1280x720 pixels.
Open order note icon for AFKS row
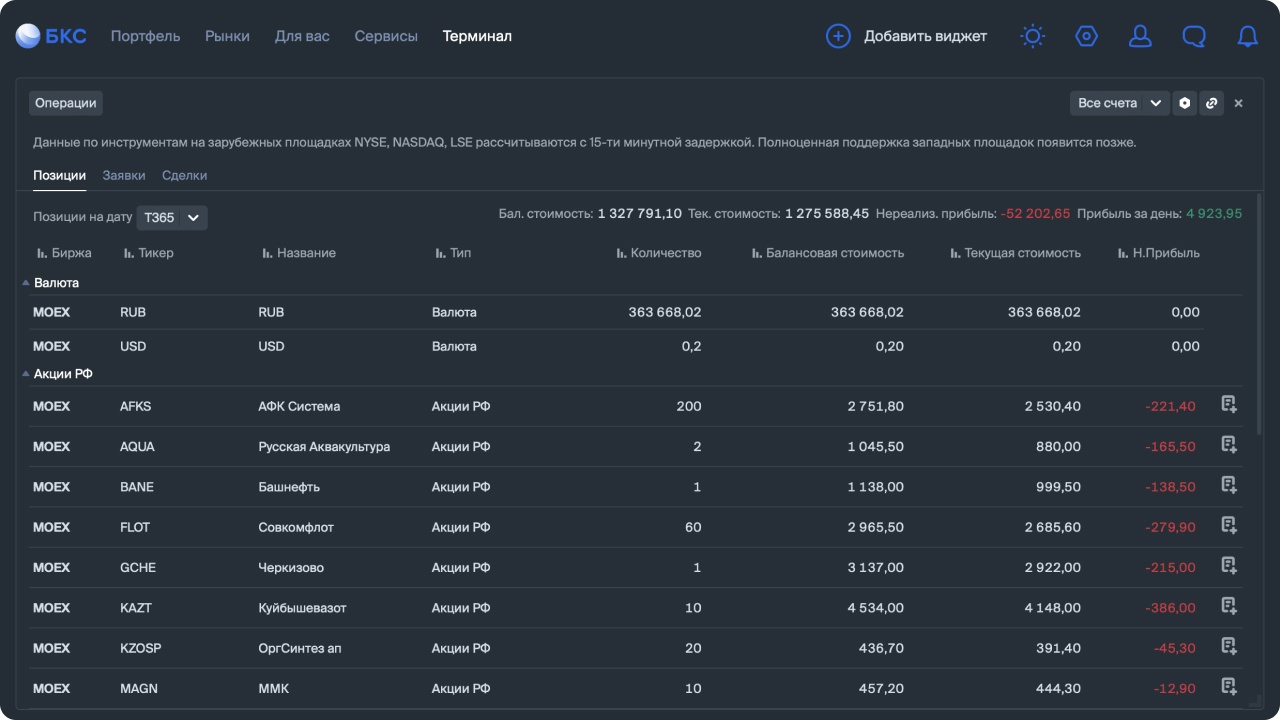click(x=1229, y=404)
